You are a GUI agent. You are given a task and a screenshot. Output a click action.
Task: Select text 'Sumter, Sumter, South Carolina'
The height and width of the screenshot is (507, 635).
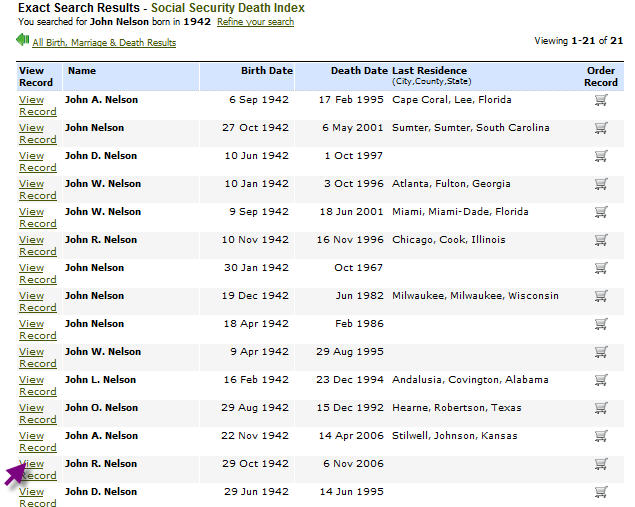pyautogui.click(x=471, y=128)
